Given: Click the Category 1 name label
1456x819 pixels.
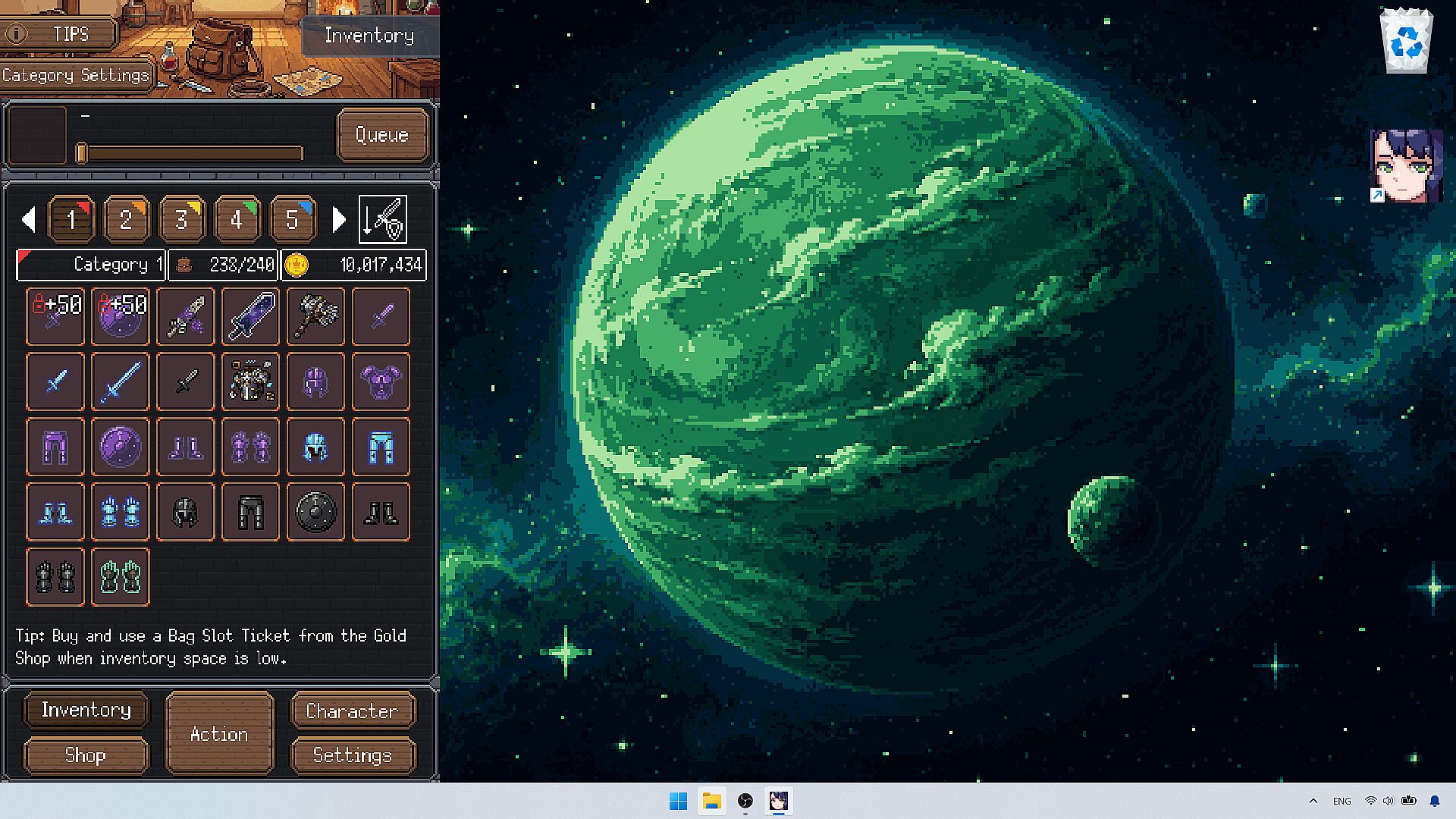Looking at the screenshot, I should [x=91, y=265].
